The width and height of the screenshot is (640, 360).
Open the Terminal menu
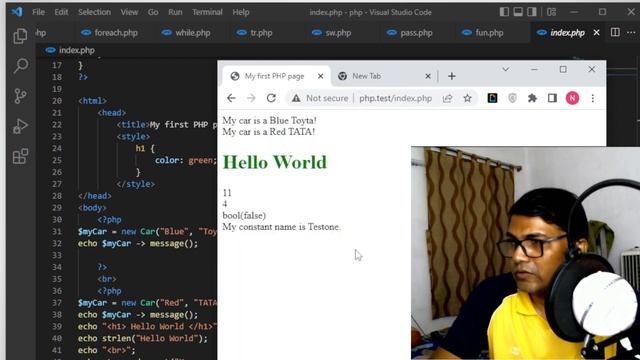tap(207, 12)
